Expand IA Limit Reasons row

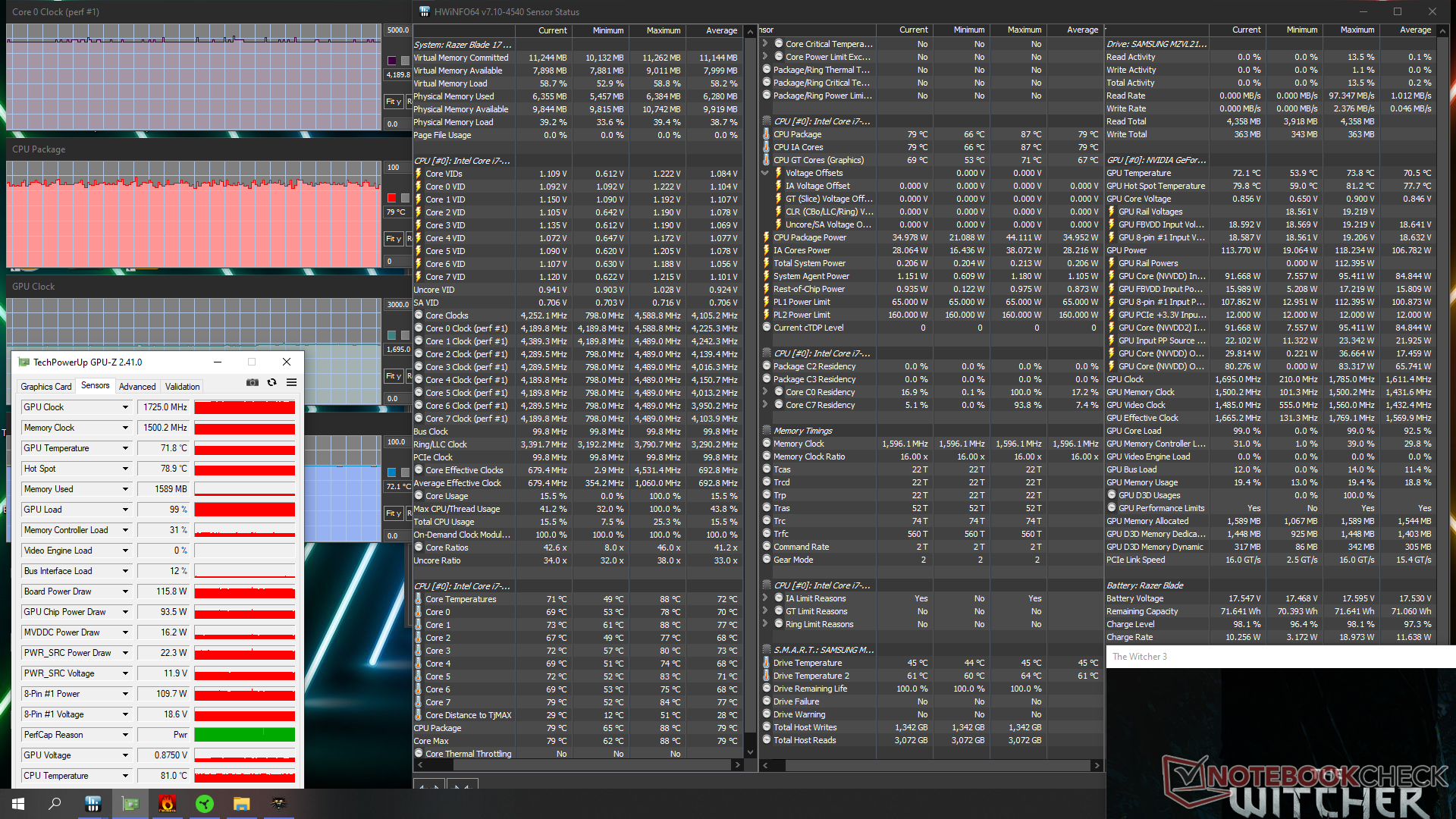(766, 598)
